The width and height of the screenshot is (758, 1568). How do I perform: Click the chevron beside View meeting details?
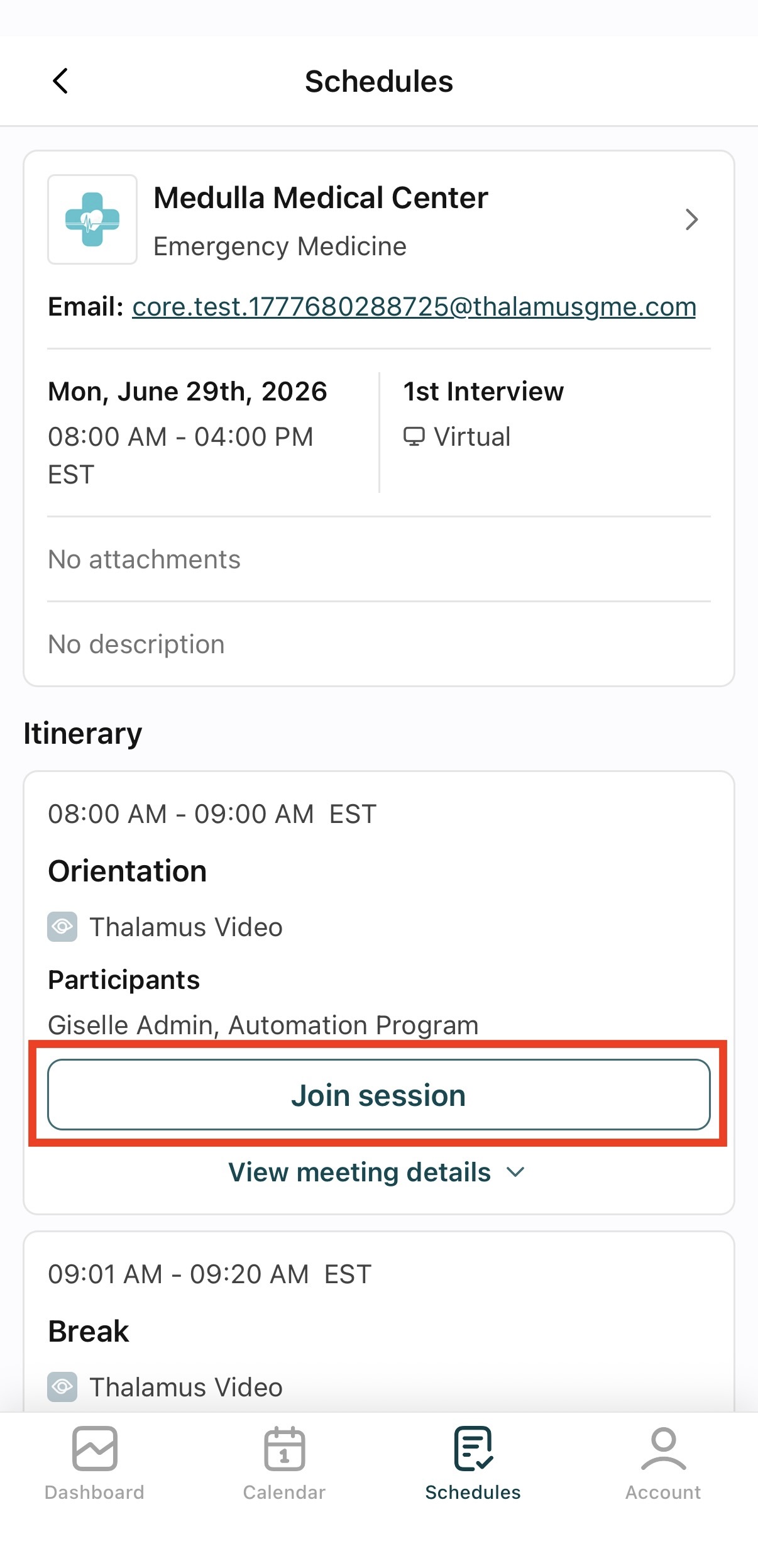(x=515, y=1173)
